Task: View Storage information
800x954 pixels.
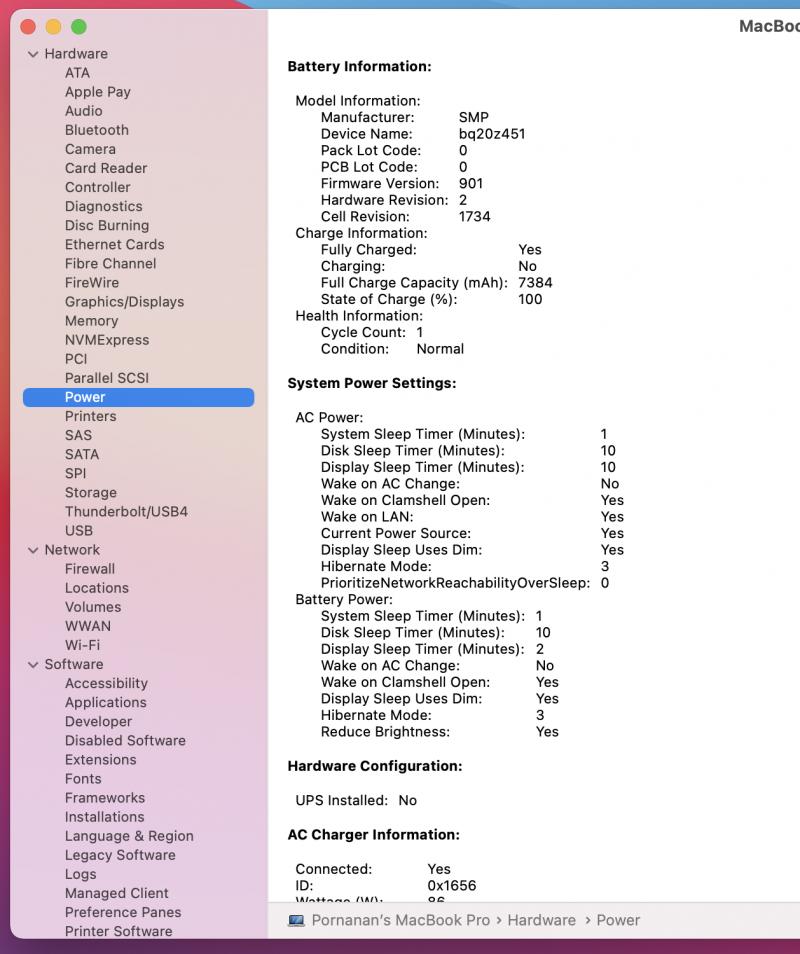Action: [91, 492]
